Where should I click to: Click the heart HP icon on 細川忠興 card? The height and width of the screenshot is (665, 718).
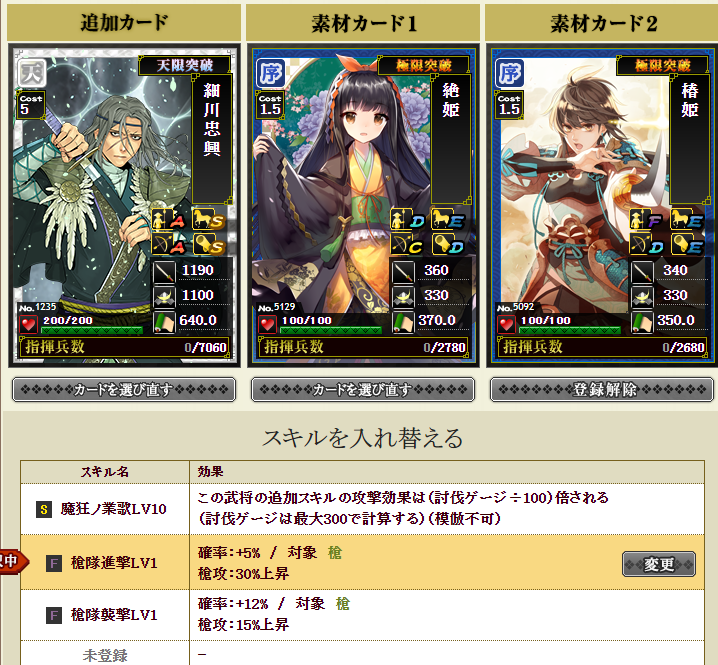[28, 324]
